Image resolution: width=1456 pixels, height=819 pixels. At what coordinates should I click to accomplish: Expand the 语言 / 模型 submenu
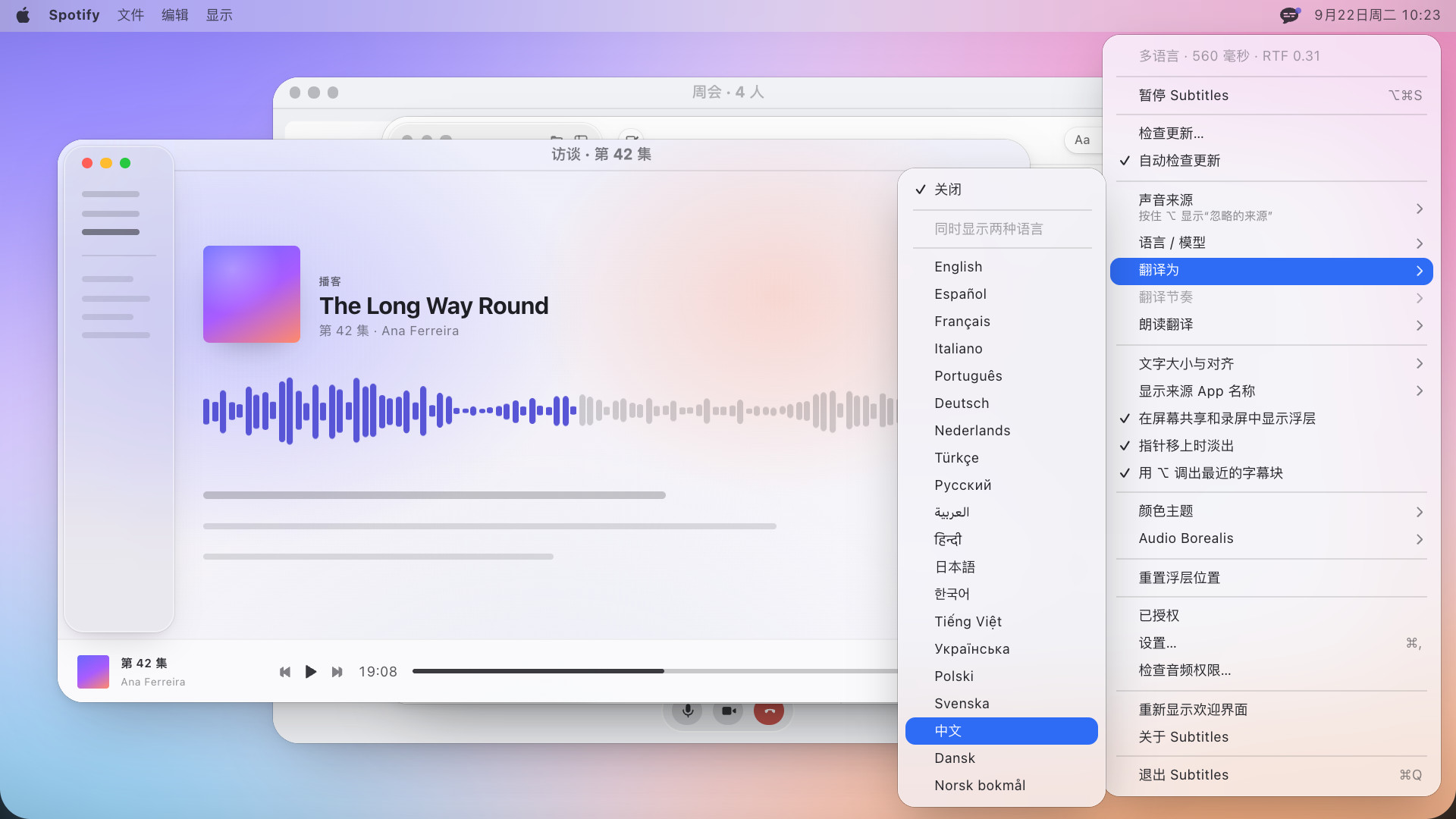tap(1272, 243)
